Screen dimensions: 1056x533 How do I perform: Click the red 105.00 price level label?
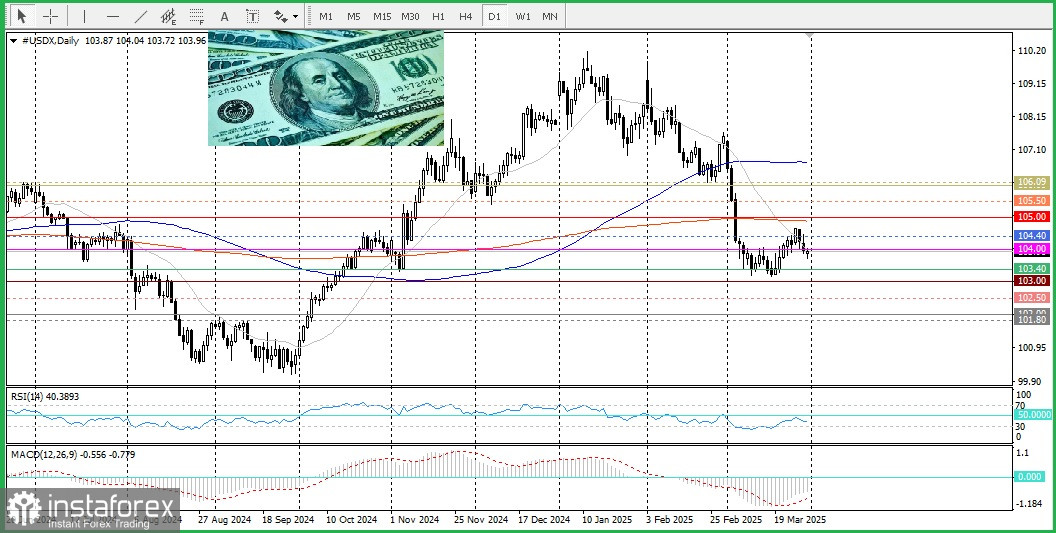click(x=1031, y=216)
